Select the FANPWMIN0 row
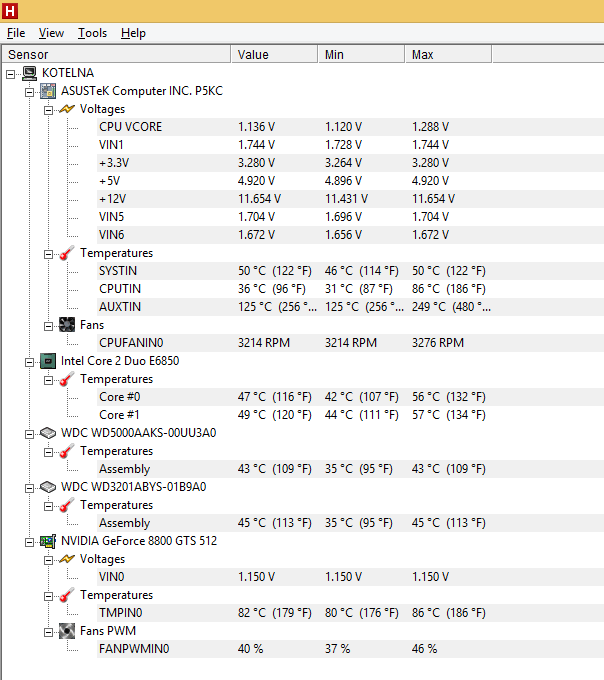This screenshot has height=680, width=604. pyautogui.click(x=350, y=649)
